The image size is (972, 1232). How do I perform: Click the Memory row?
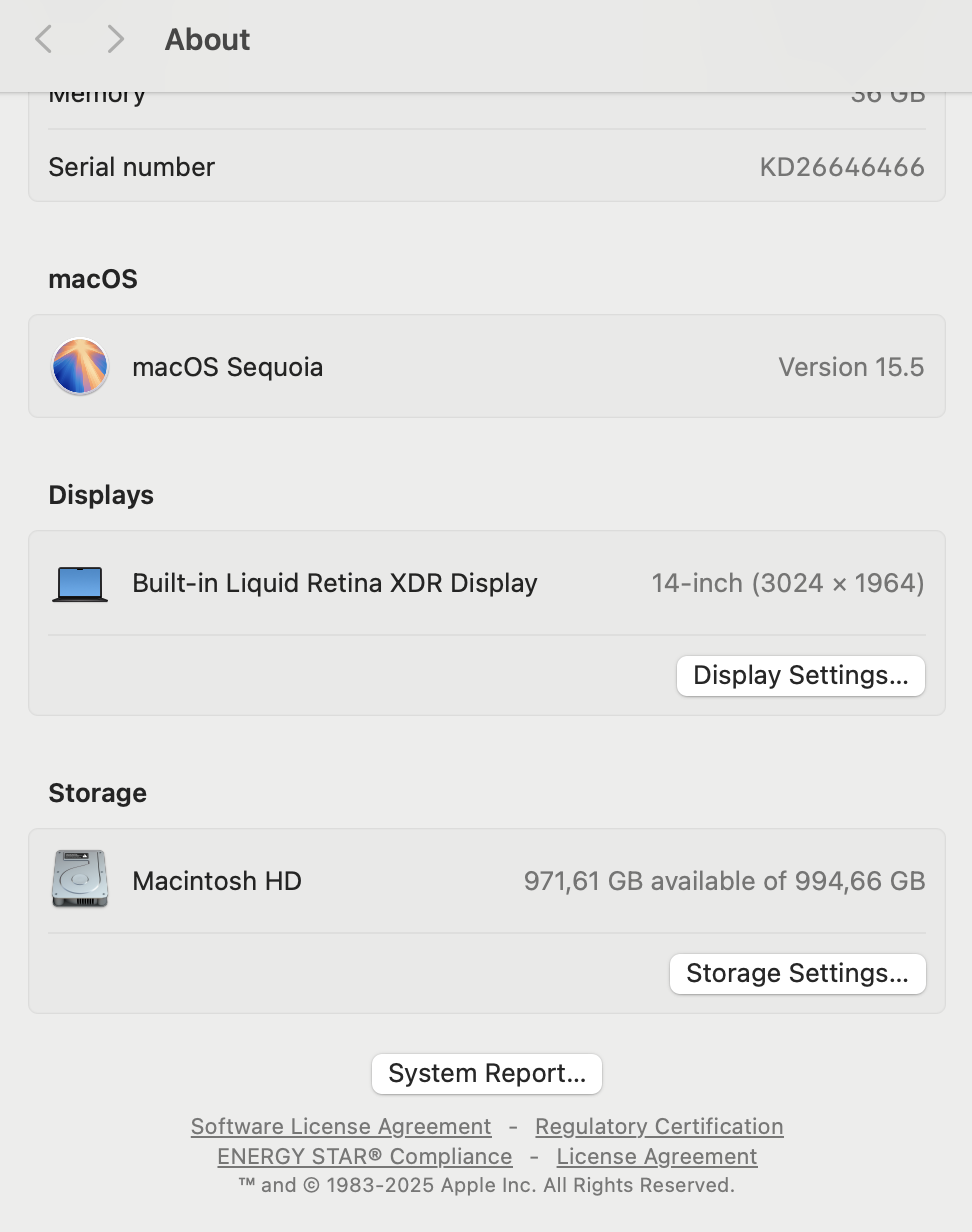486,95
